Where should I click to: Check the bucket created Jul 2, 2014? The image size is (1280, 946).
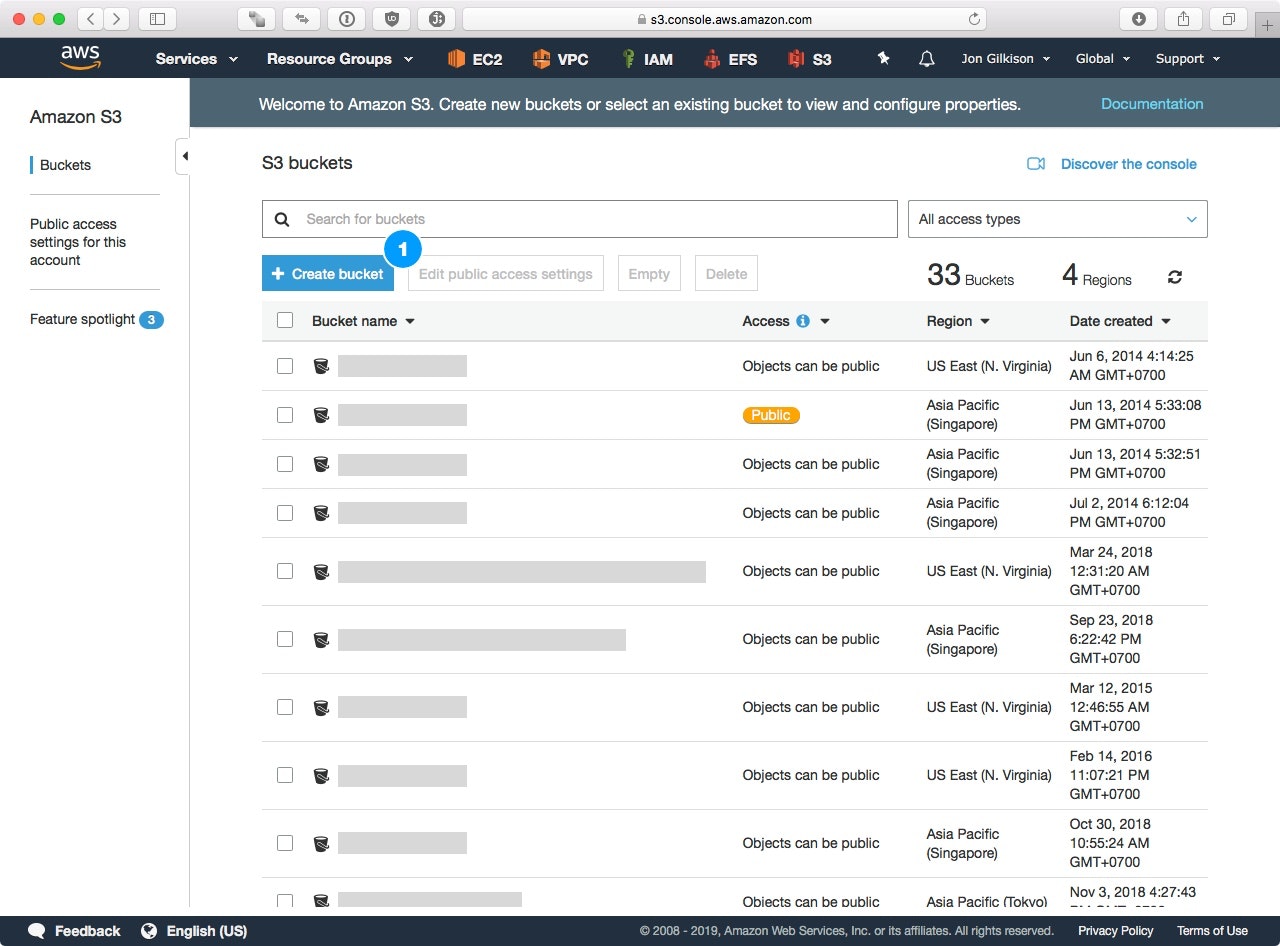(x=285, y=513)
